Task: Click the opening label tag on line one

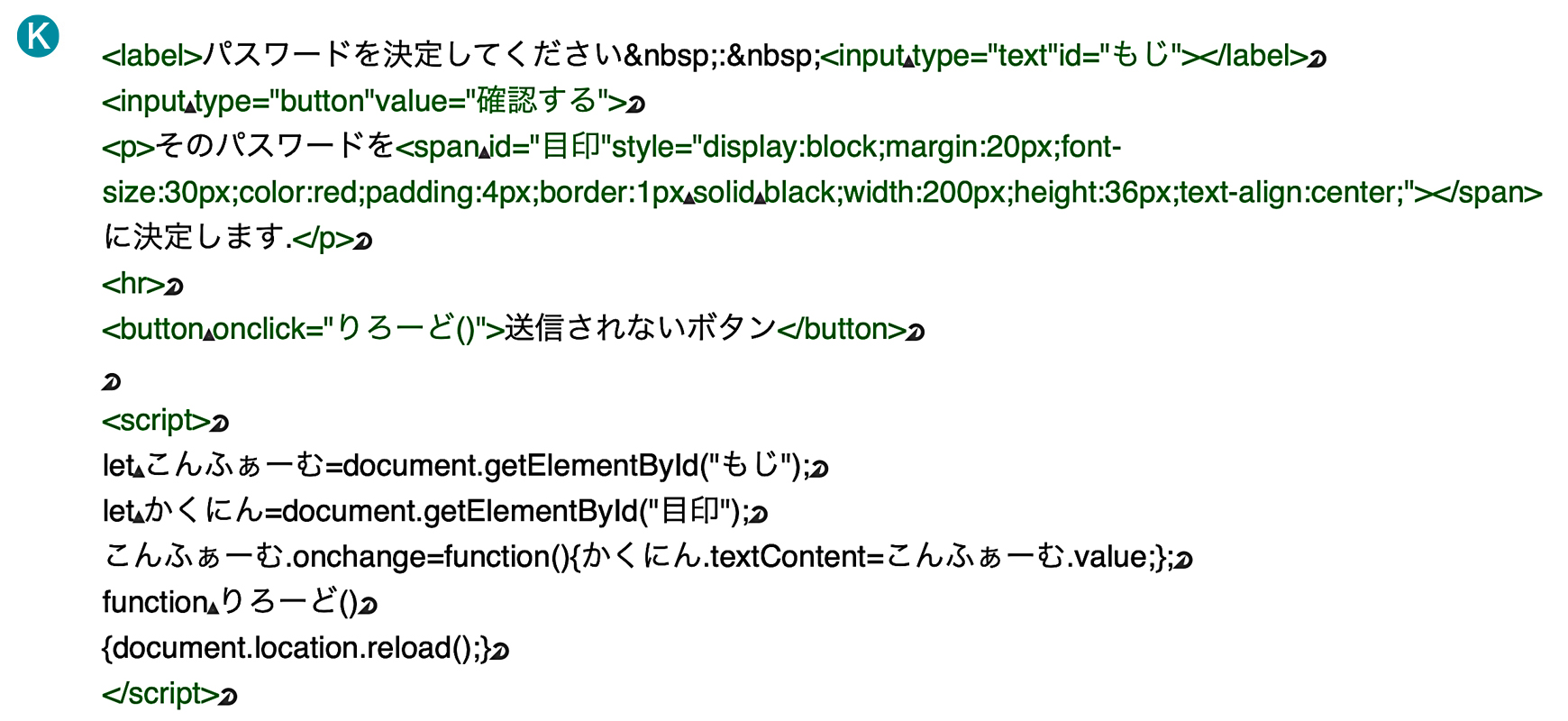Action: 152,56
